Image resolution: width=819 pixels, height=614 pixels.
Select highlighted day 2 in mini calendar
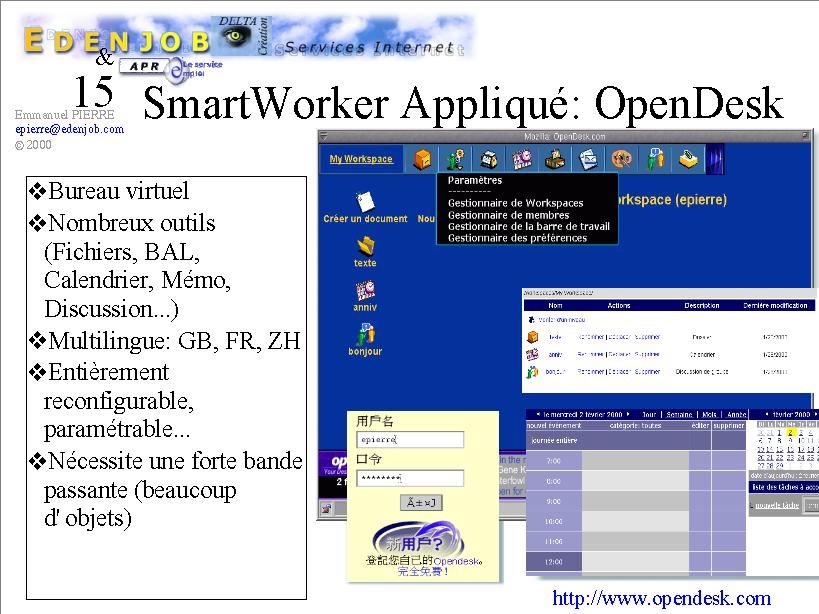coord(790,433)
